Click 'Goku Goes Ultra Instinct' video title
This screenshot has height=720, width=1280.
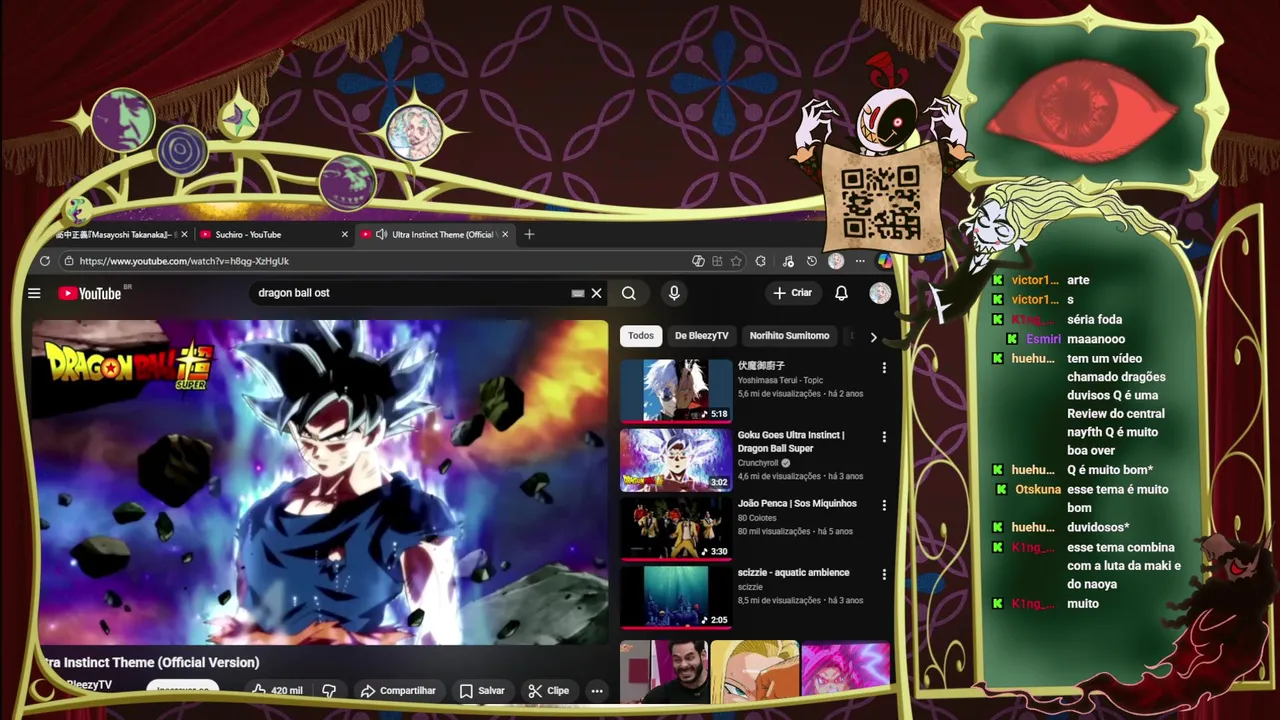pos(791,442)
